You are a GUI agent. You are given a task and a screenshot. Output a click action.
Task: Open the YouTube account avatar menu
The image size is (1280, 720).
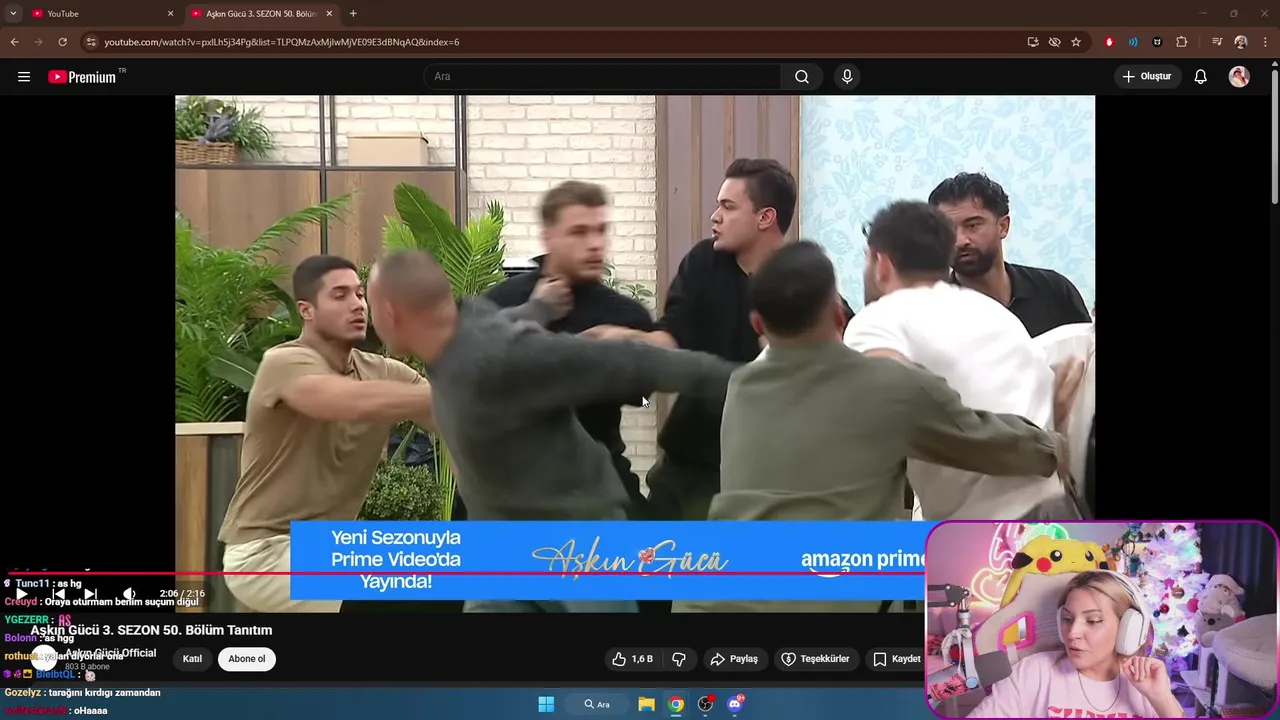(x=1239, y=77)
